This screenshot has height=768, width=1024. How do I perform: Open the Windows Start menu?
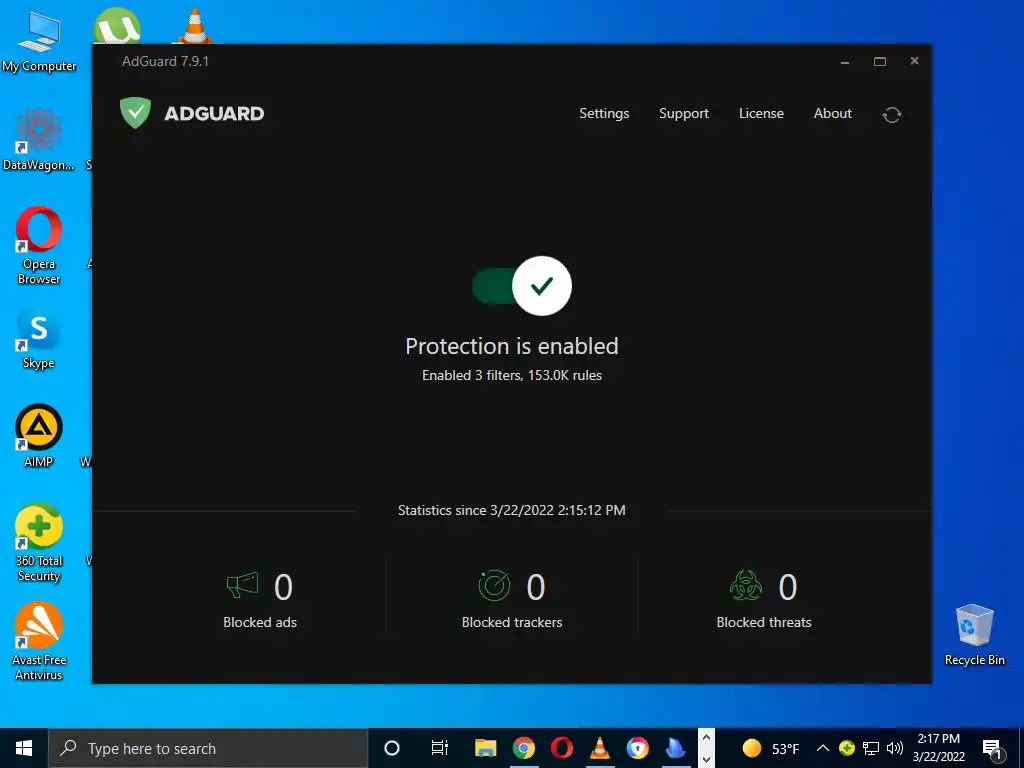tap(24, 748)
